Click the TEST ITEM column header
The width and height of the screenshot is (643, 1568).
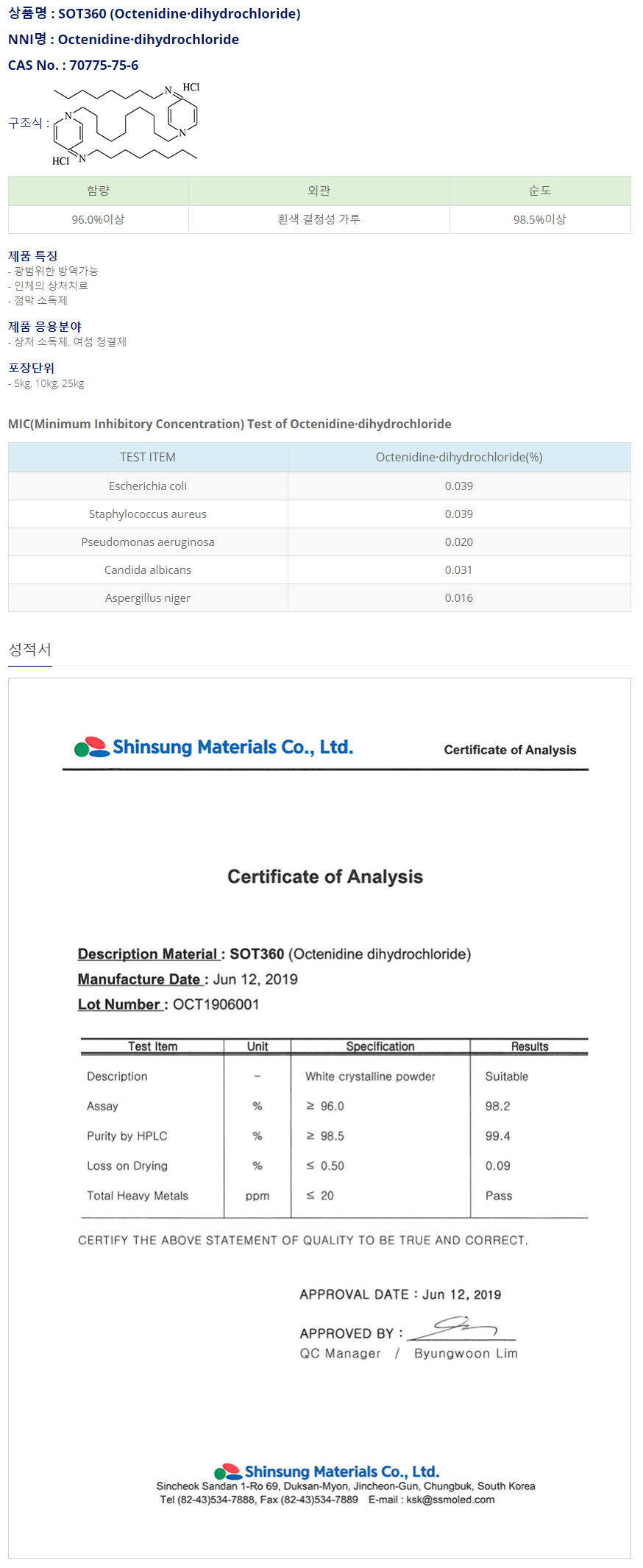pos(148,457)
